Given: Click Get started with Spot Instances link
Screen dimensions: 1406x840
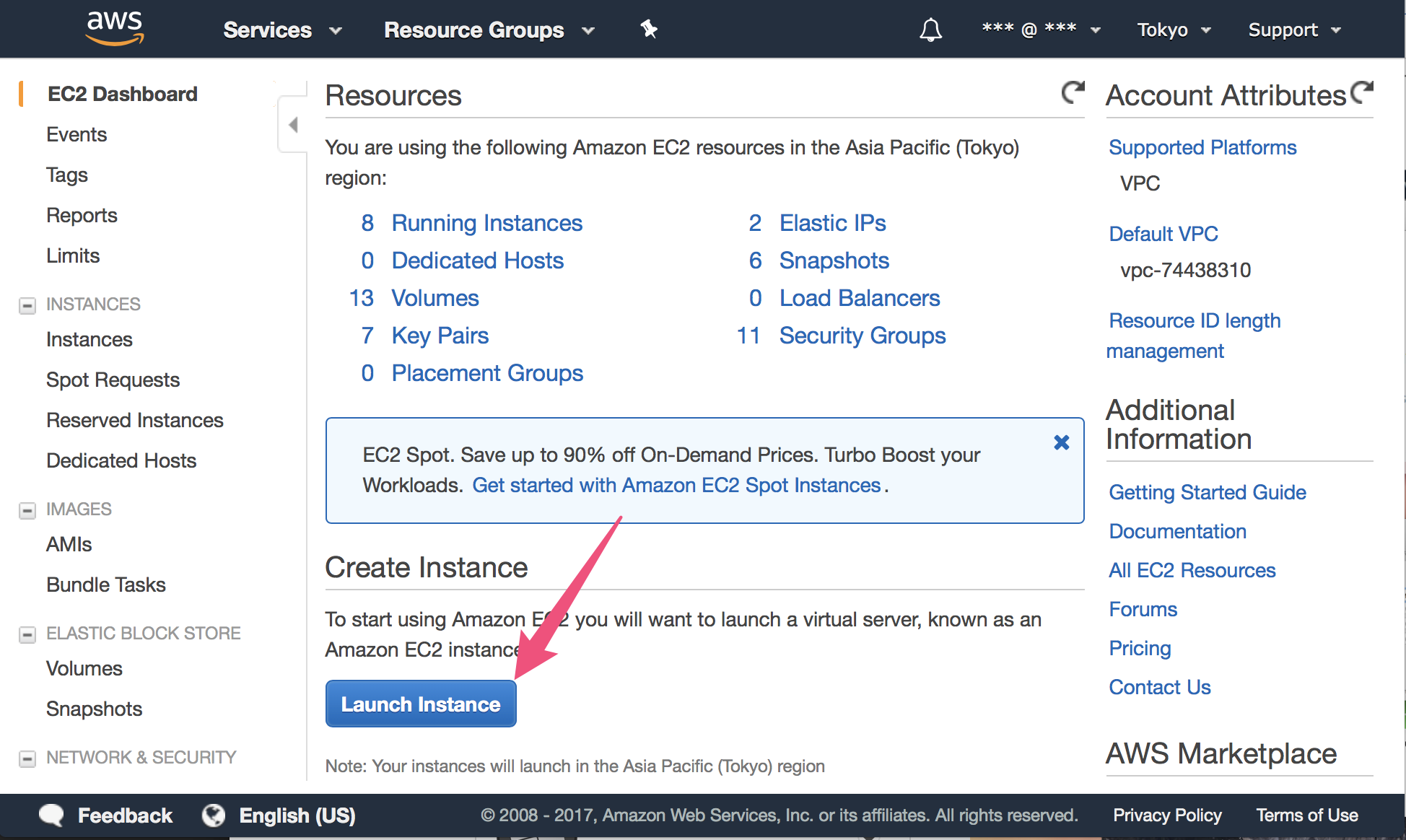Looking at the screenshot, I should click(677, 485).
